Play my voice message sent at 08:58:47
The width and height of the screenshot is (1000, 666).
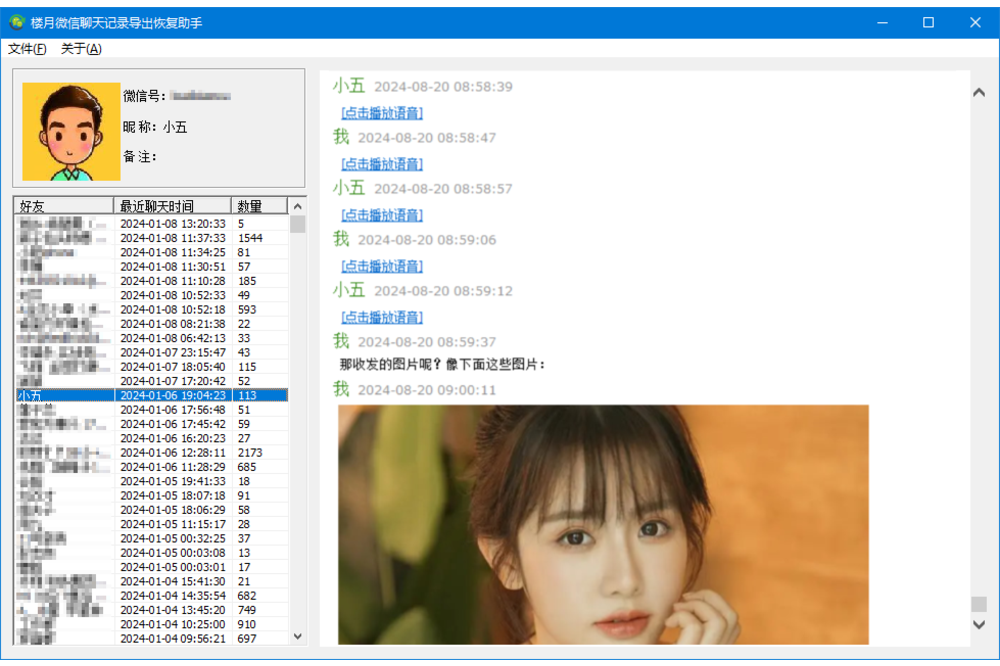(x=382, y=164)
